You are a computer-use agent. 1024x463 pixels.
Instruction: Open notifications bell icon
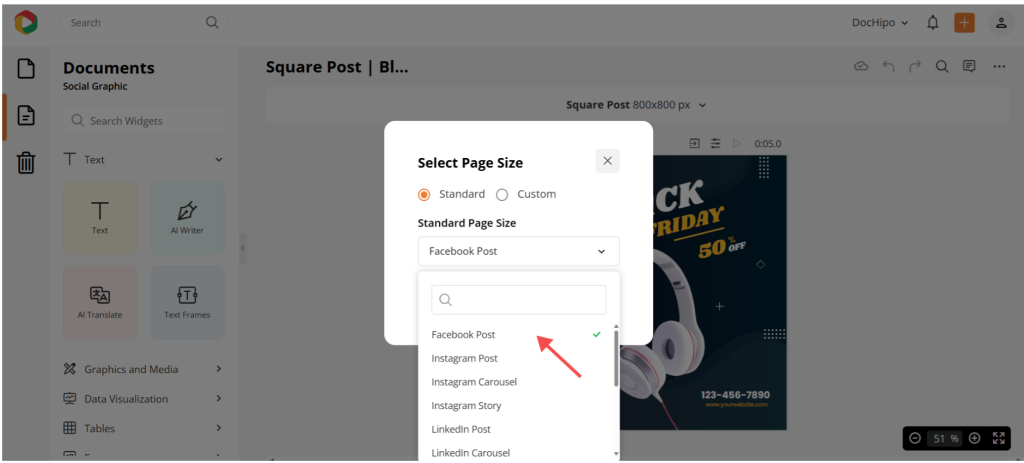point(933,23)
